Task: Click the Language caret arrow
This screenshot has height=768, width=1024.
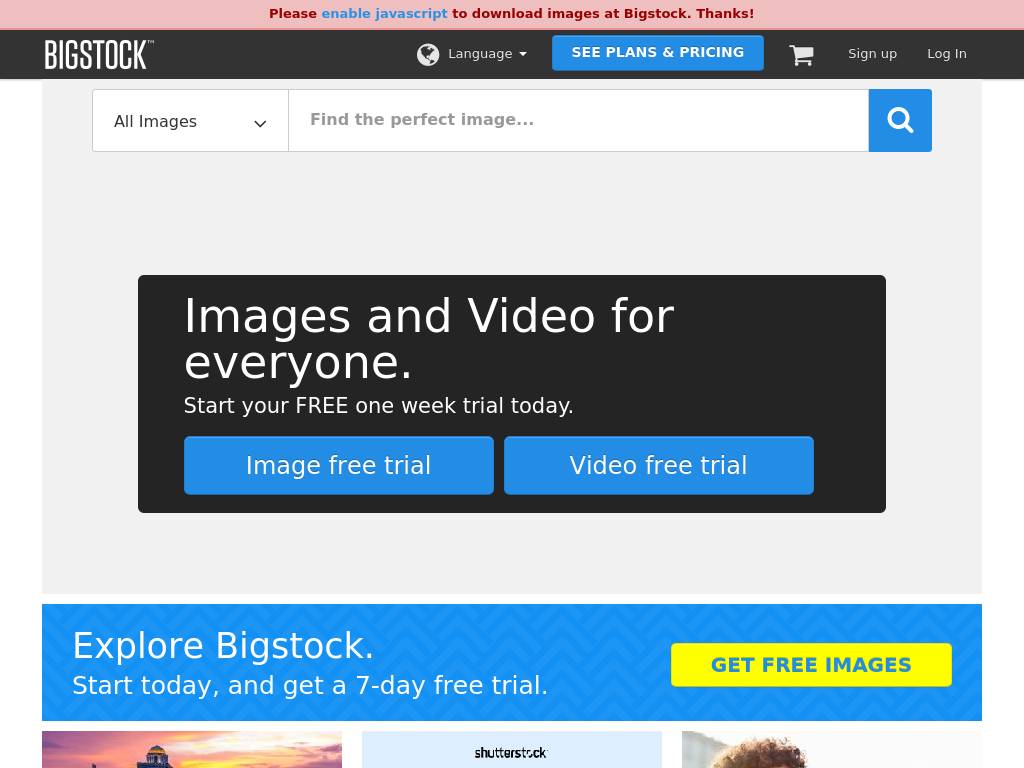Action: coord(523,55)
